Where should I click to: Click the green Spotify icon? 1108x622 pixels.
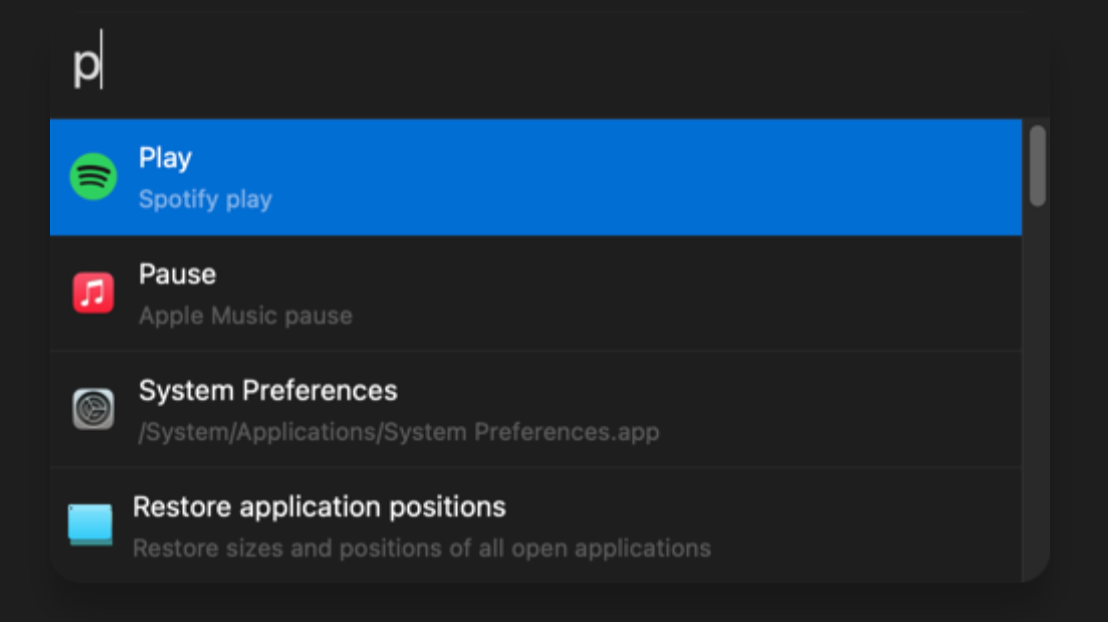click(93, 177)
